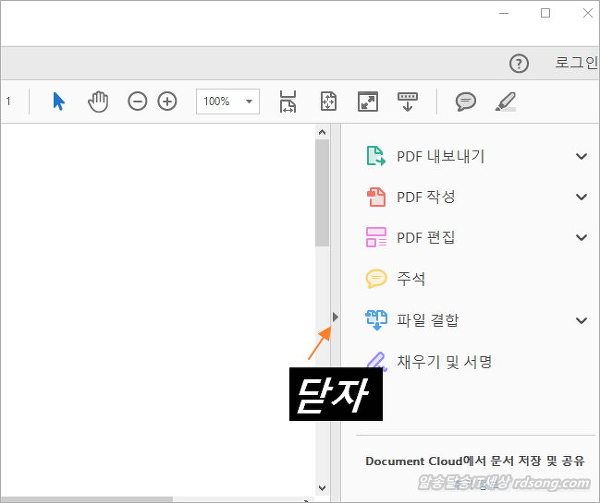Expand the PDF 내보내기 chevron
The image size is (600, 503).
click(x=582, y=156)
